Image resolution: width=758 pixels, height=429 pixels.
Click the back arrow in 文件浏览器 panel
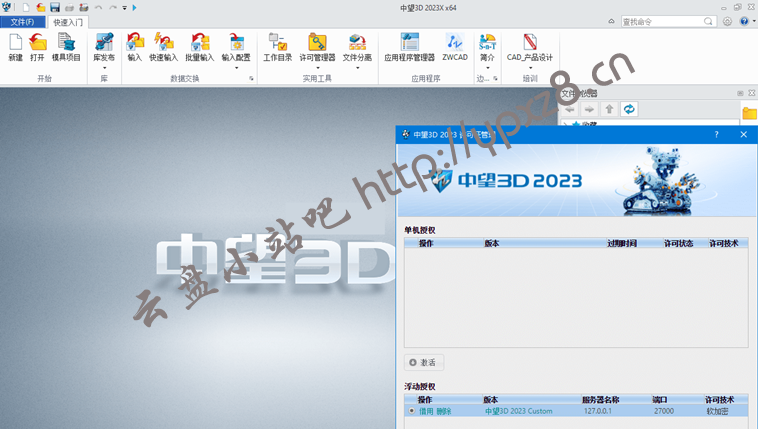570,109
